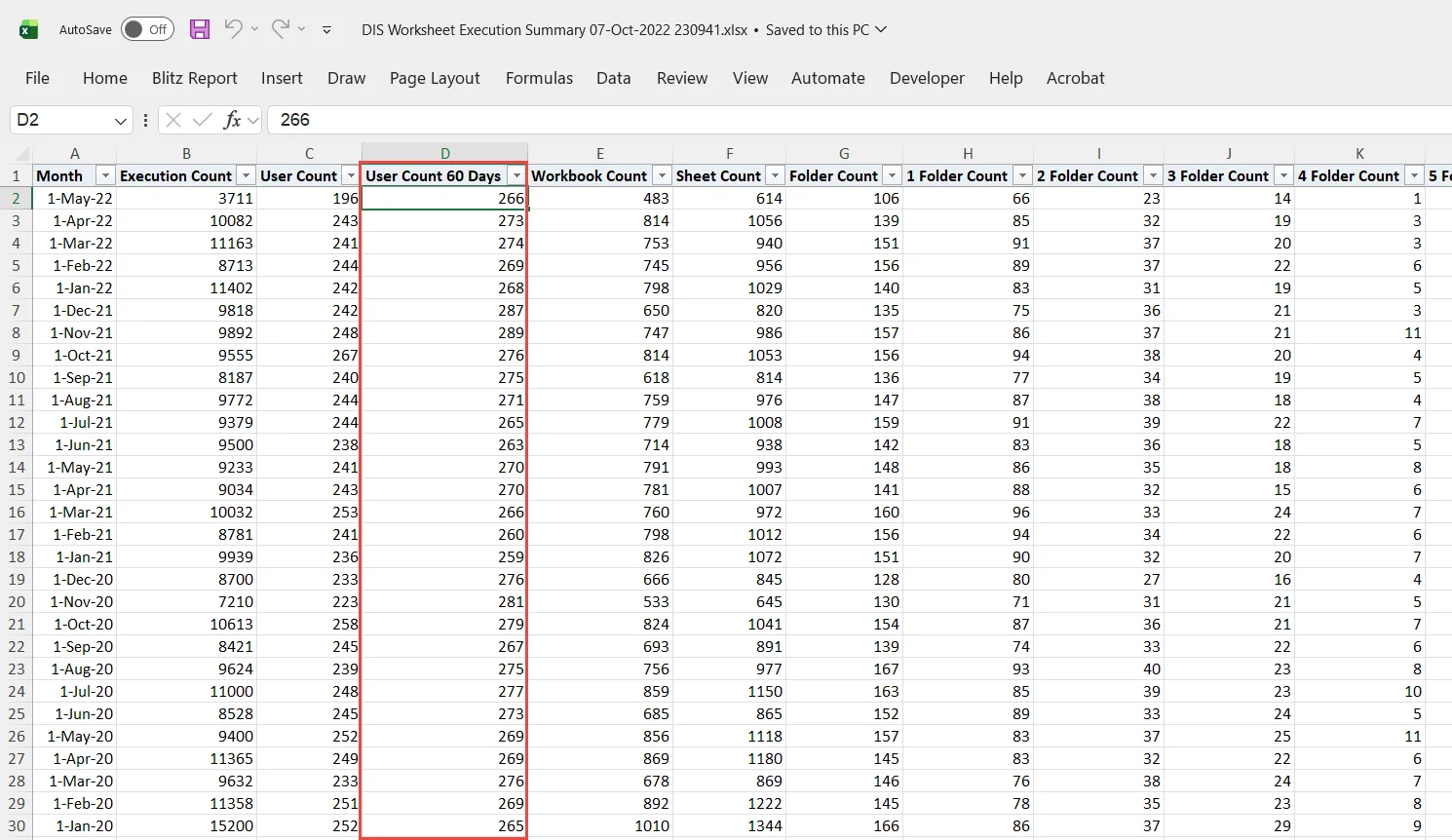Select the 3 Folder Count header cell
The image size is (1452, 840).
(1230, 176)
